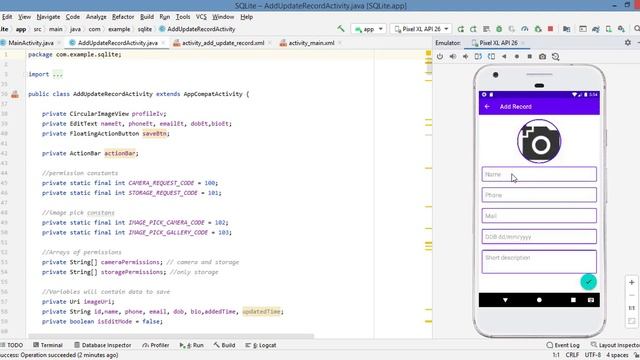Click the emulator Volume Up icon

453,56
